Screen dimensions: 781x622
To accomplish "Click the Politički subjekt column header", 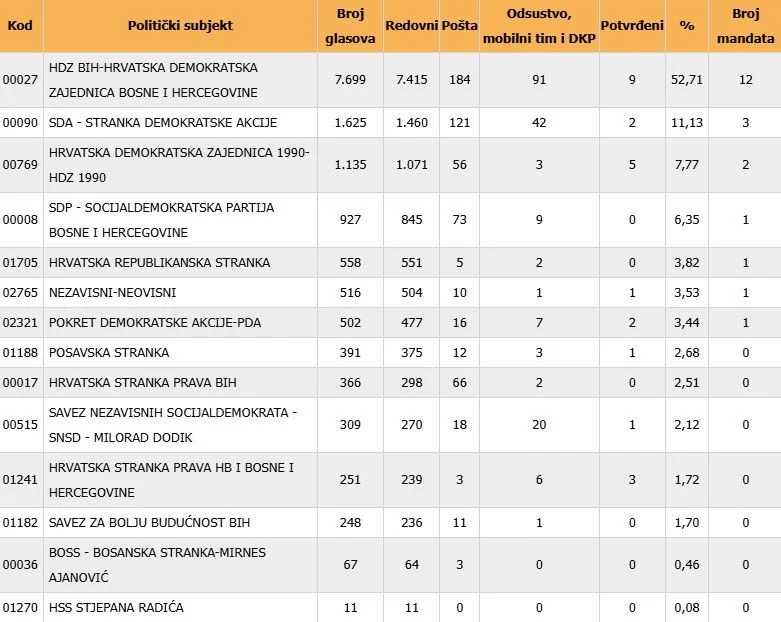I will [x=180, y=25].
